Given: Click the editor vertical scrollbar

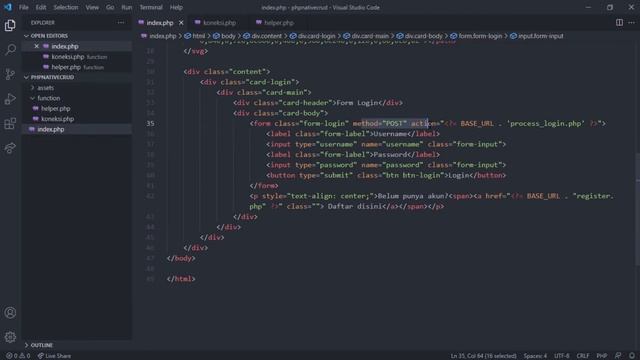Looking at the screenshot, I should tap(637, 209).
